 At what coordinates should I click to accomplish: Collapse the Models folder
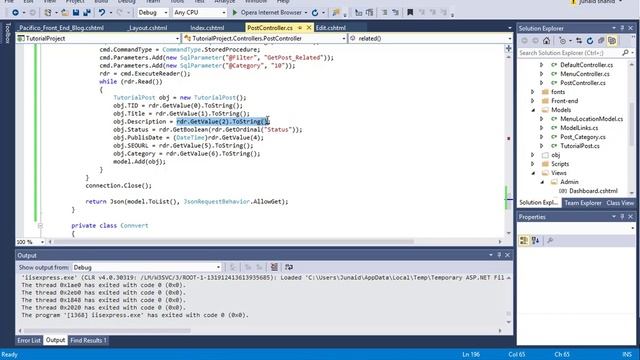tap(533, 110)
